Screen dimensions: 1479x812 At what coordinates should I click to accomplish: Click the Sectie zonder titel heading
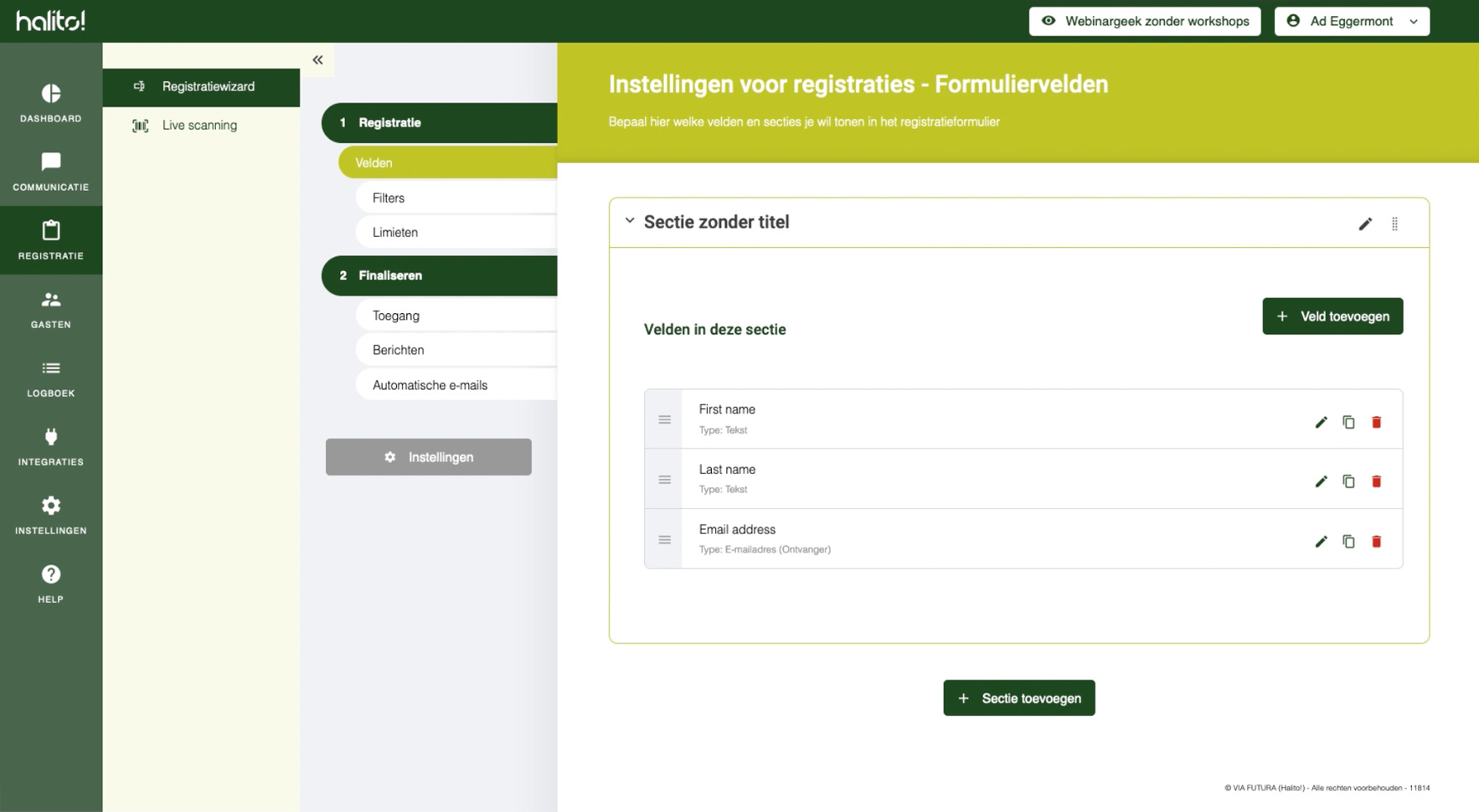716,222
